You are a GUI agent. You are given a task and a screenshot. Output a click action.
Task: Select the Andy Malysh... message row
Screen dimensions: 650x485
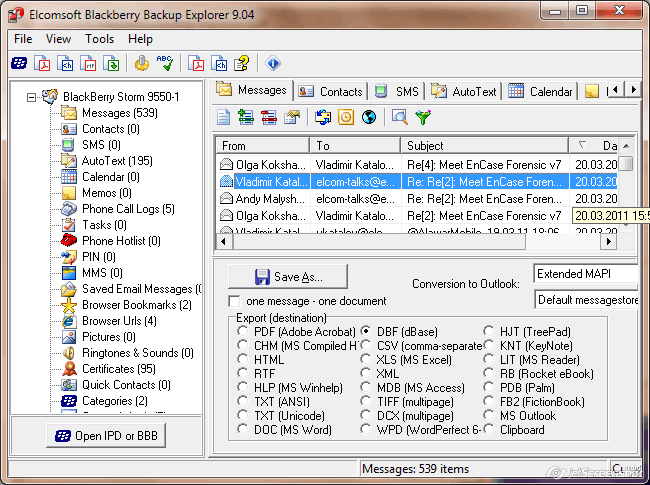pyautogui.click(x=417, y=199)
